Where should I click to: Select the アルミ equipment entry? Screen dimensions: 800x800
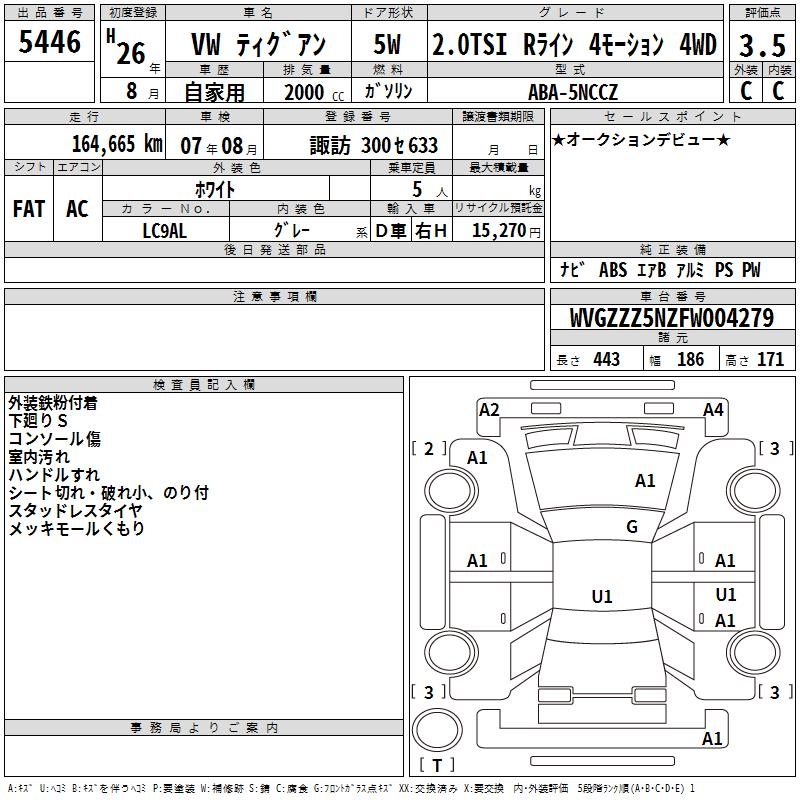tap(690, 270)
